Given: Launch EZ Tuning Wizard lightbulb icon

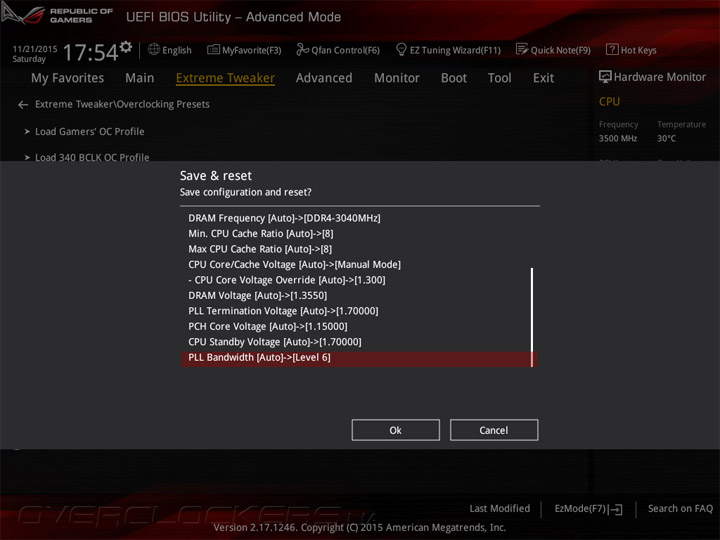Looking at the screenshot, I should [401, 49].
